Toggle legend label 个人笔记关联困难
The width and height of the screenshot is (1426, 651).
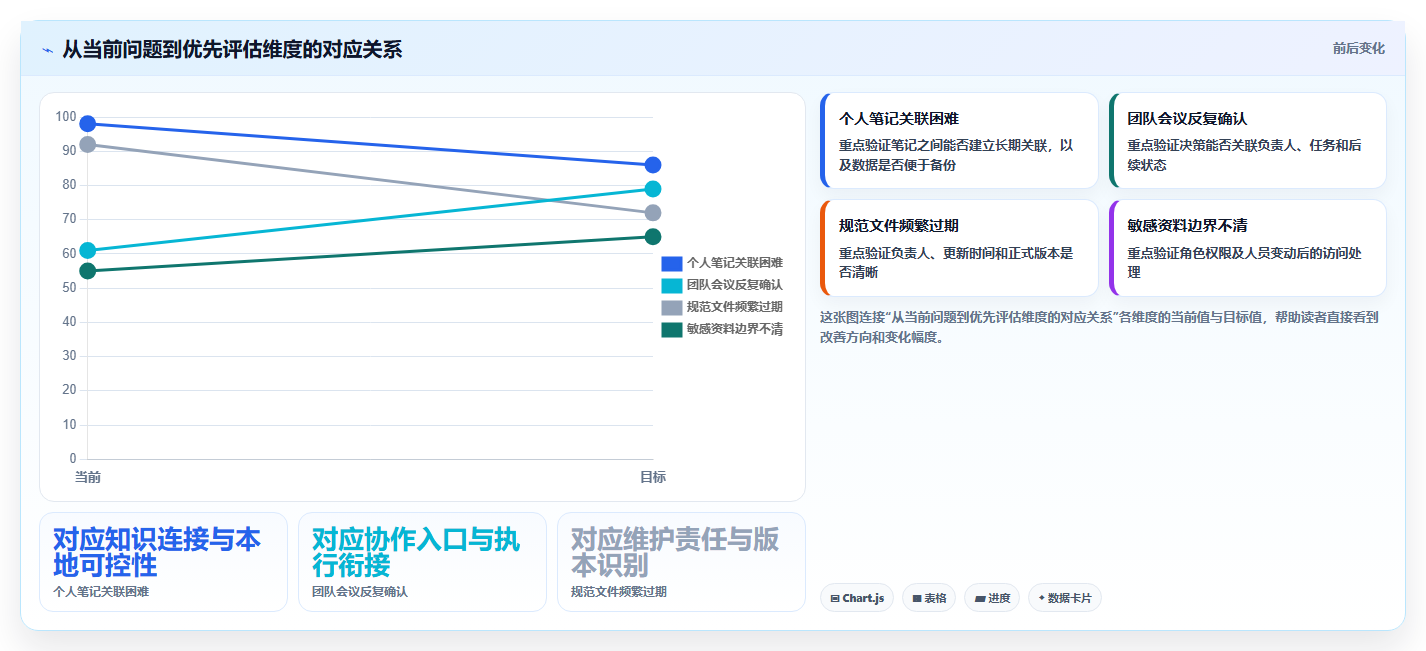tap(735, 263)
